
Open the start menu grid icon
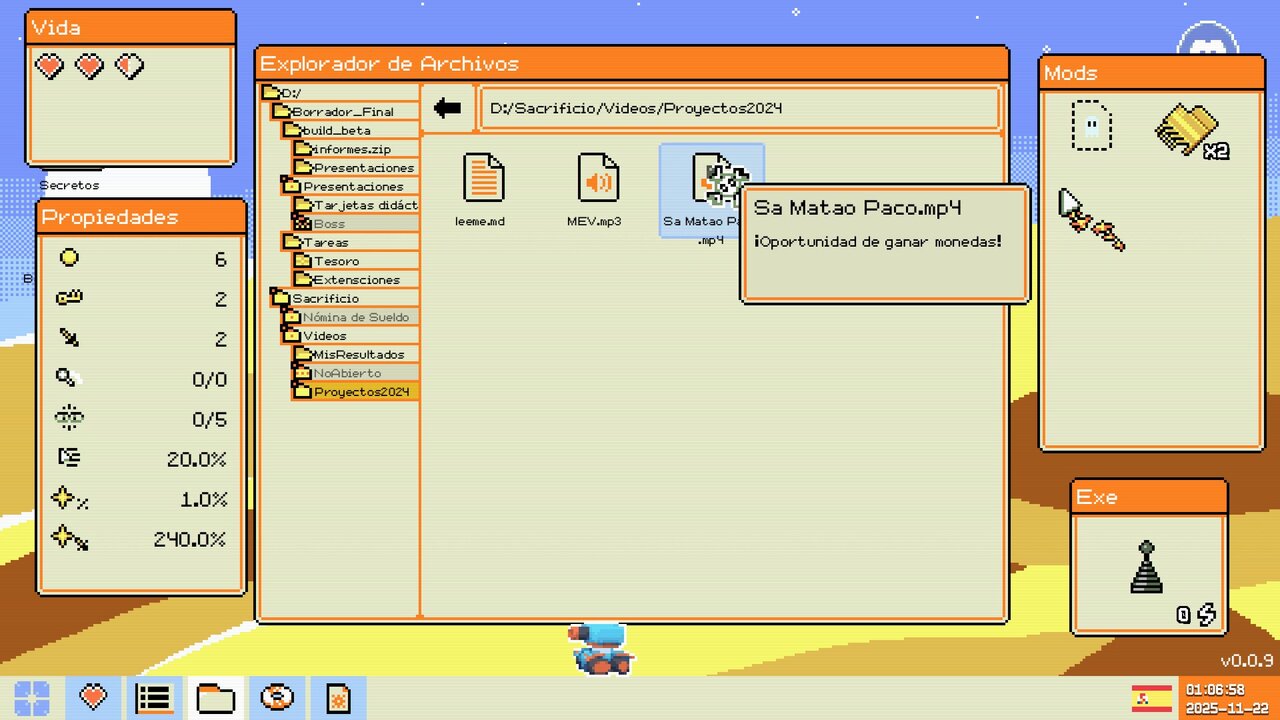click(x=32, y=696)
